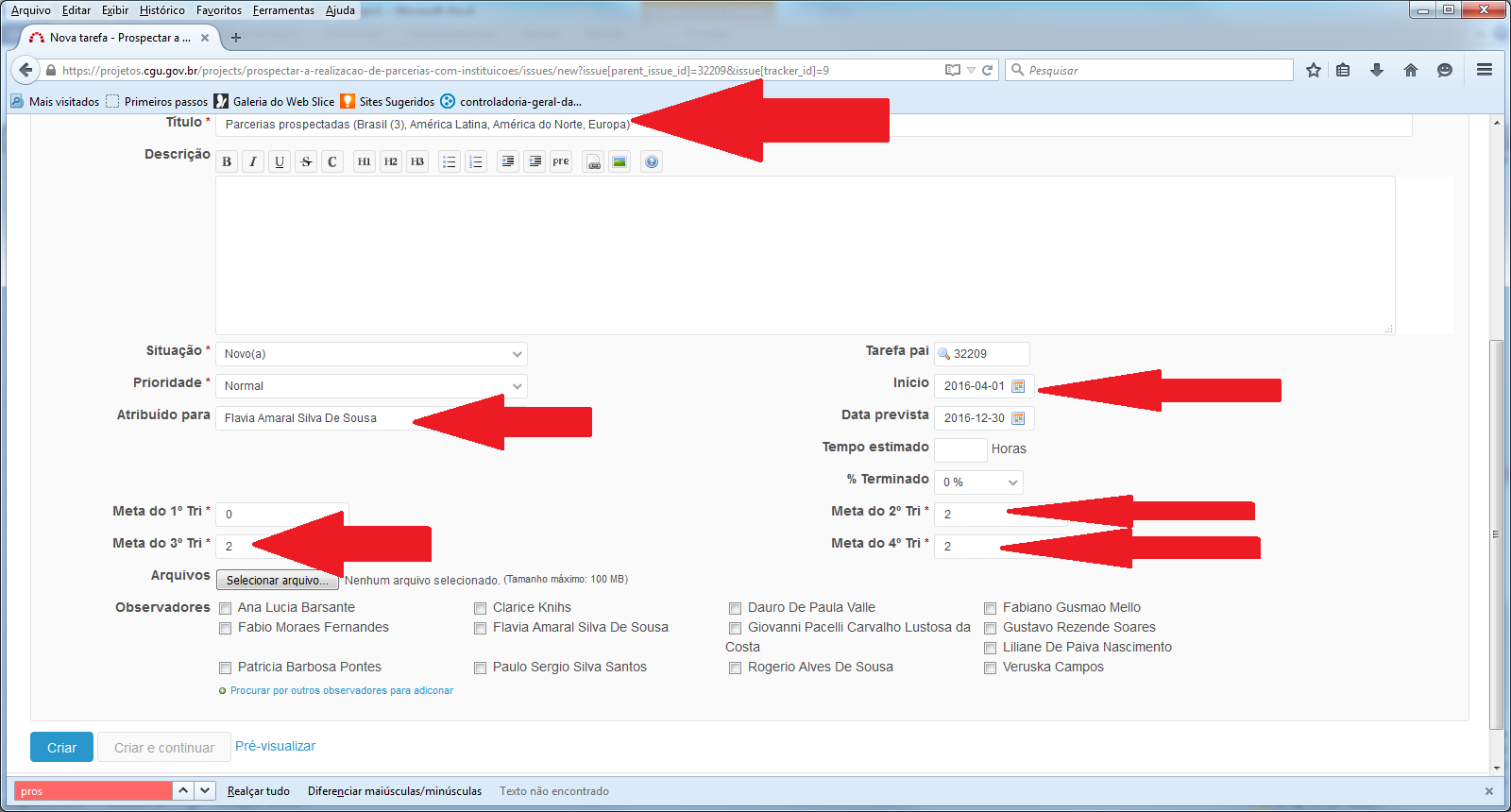Open the % Terminado dropdown
This screenshot has width=1511, height=812.
tap(978, 482)
